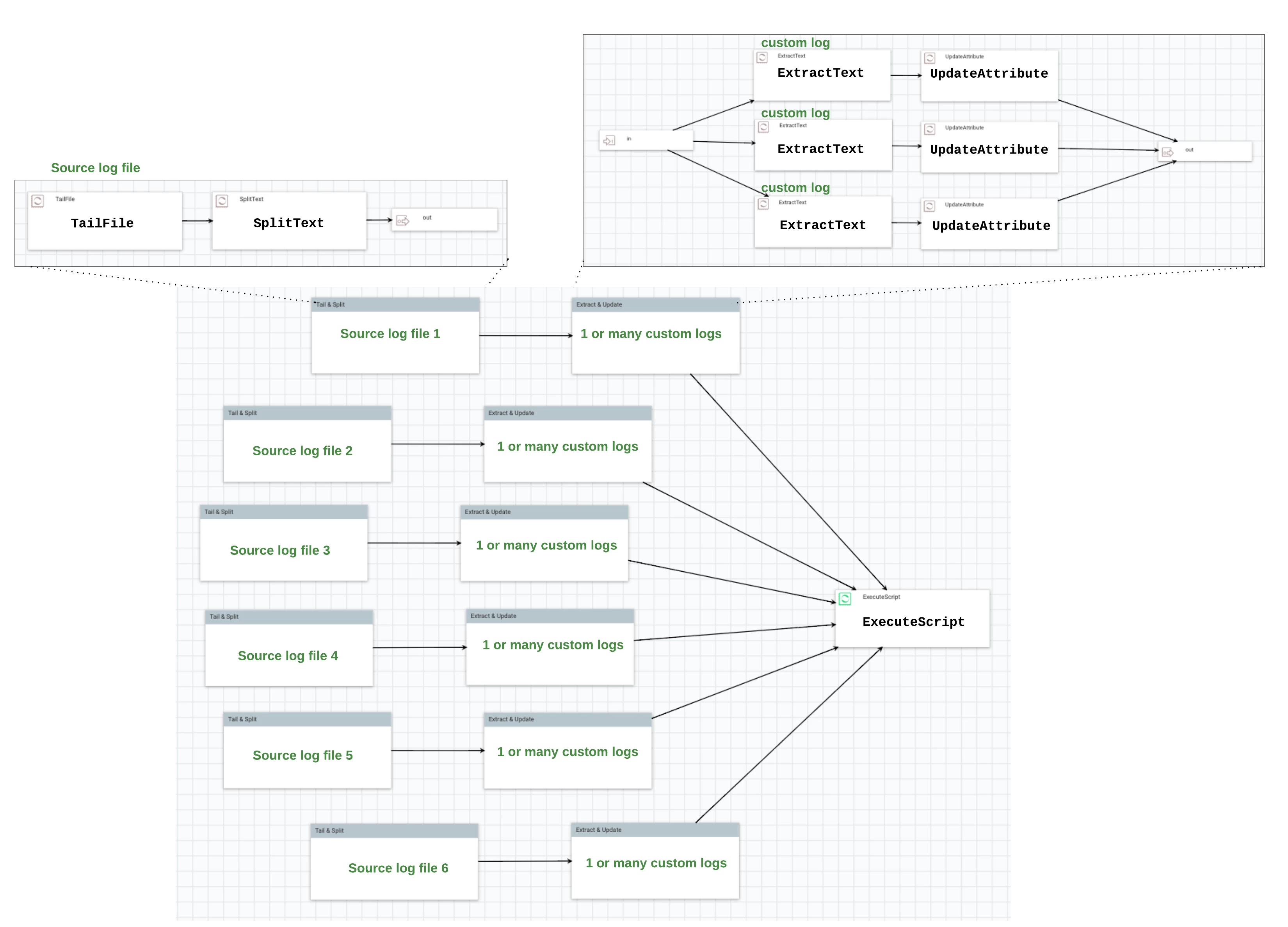Screen dimensions: 1288x927
Task: Select Extract & Update group next to file 1
Action: (x=656, y=336)
